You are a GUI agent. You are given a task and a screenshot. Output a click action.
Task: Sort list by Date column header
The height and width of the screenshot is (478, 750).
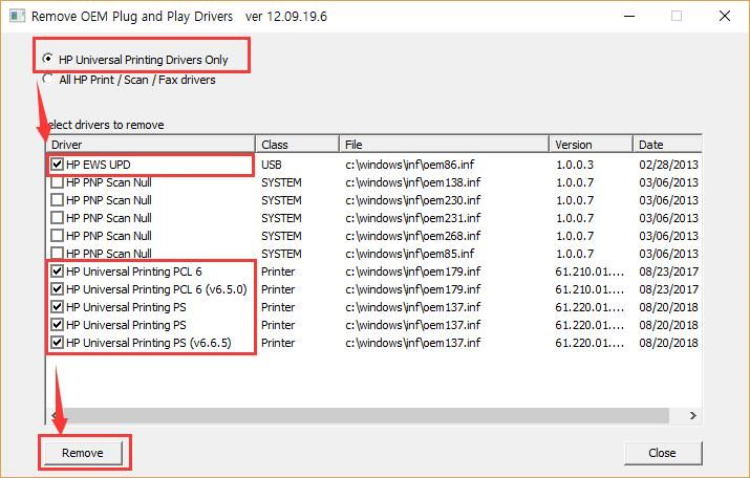[x=668, y=145]
